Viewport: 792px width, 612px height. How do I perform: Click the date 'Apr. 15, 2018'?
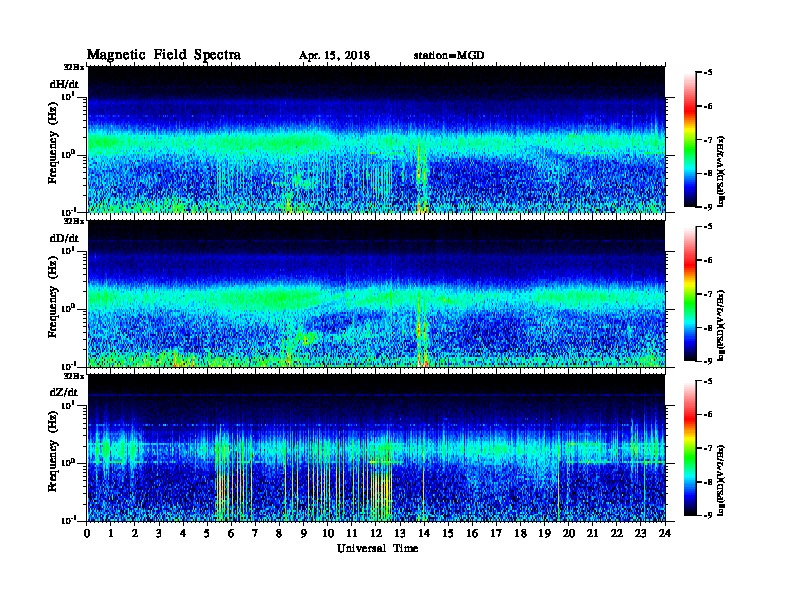tap(334, 56)
